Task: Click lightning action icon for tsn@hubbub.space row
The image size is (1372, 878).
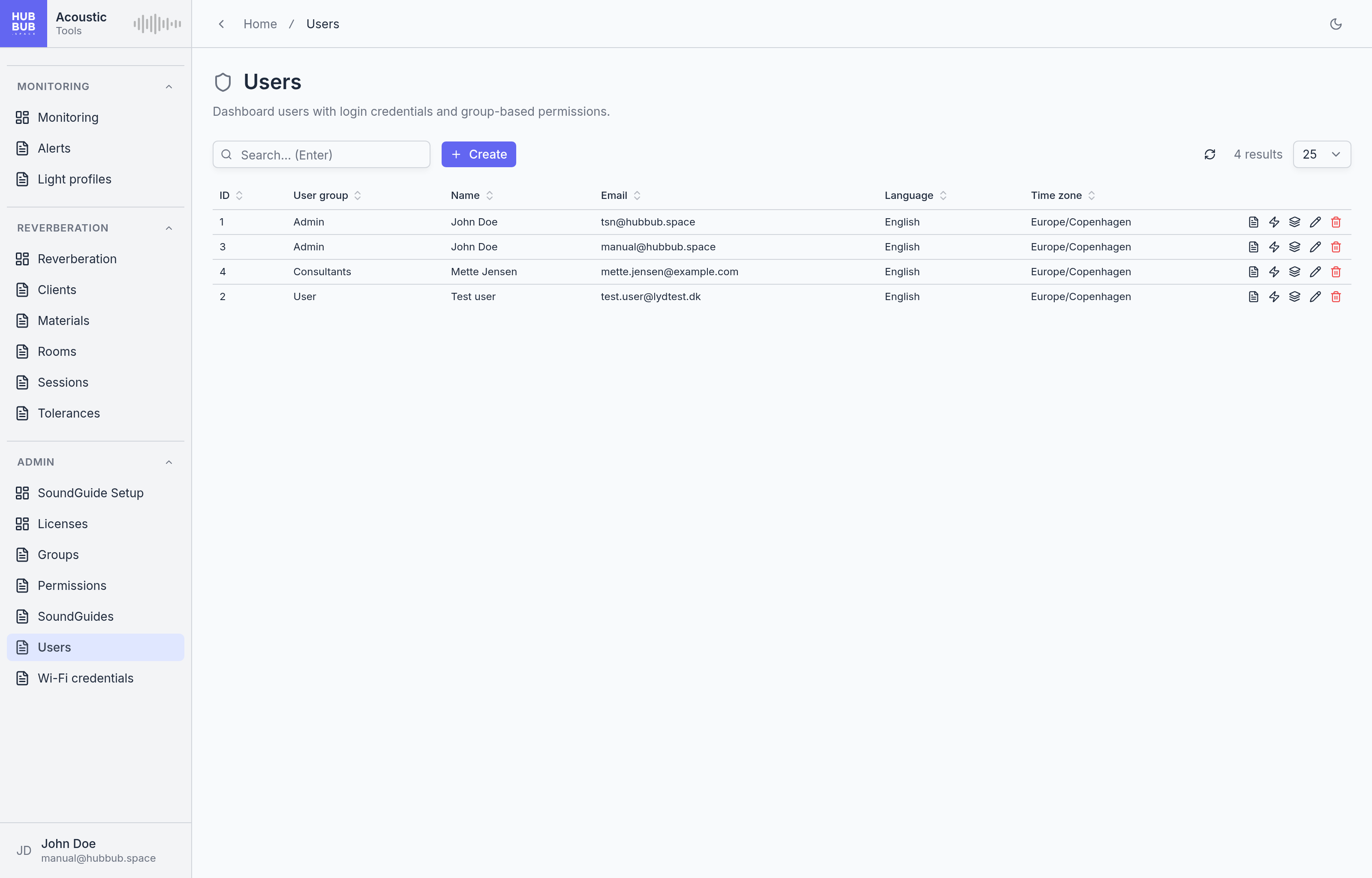Action: [x=1274, y=222]
